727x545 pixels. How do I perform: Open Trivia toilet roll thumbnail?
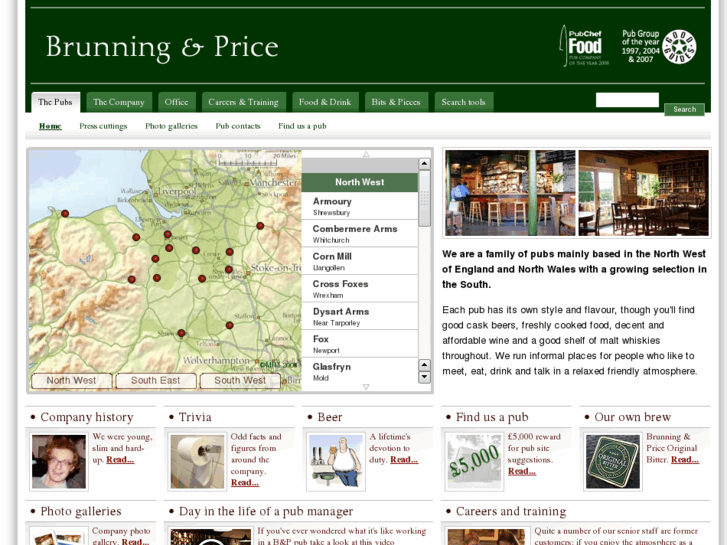(198, 462)
